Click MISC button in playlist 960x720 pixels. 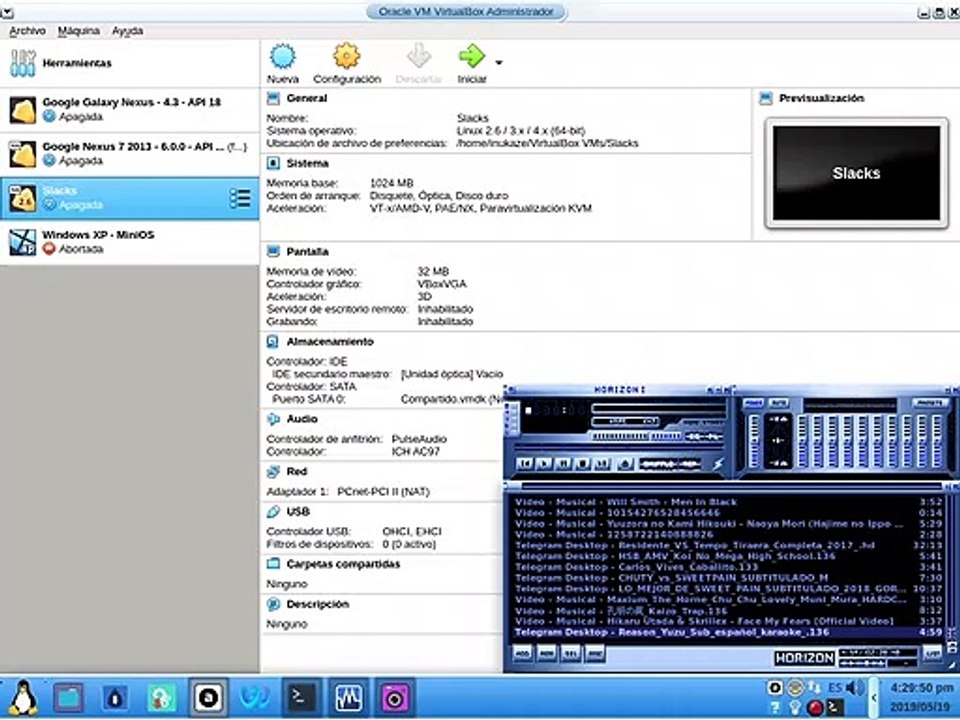click(594, 654)
